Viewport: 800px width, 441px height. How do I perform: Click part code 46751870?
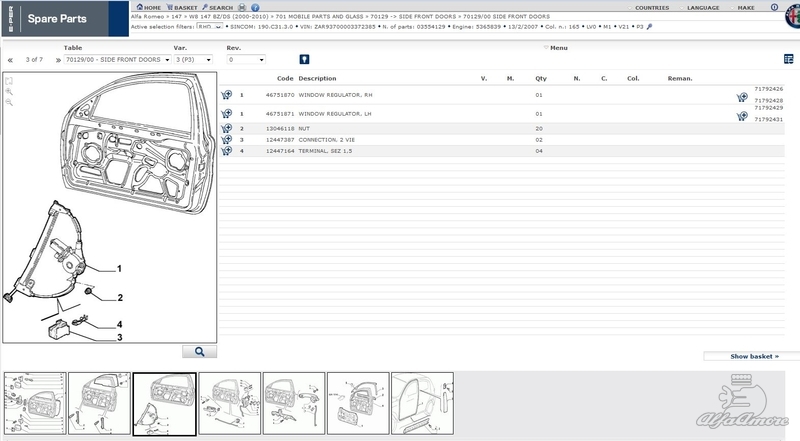[x=280, y=95]
